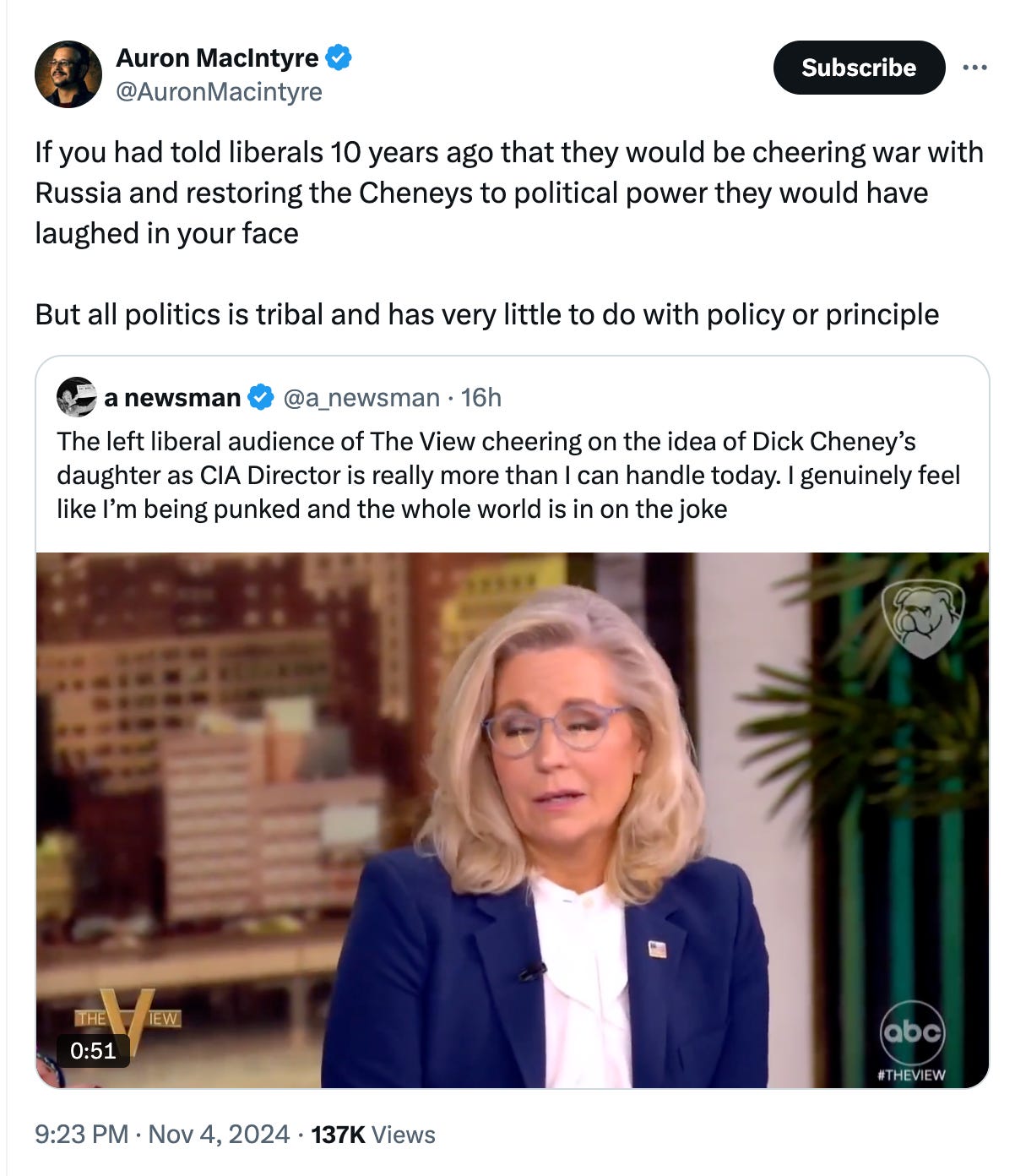The image size is (1015, 1176).
Task: Open Auron MacIntyre's profile avatar
Action: 68,74
